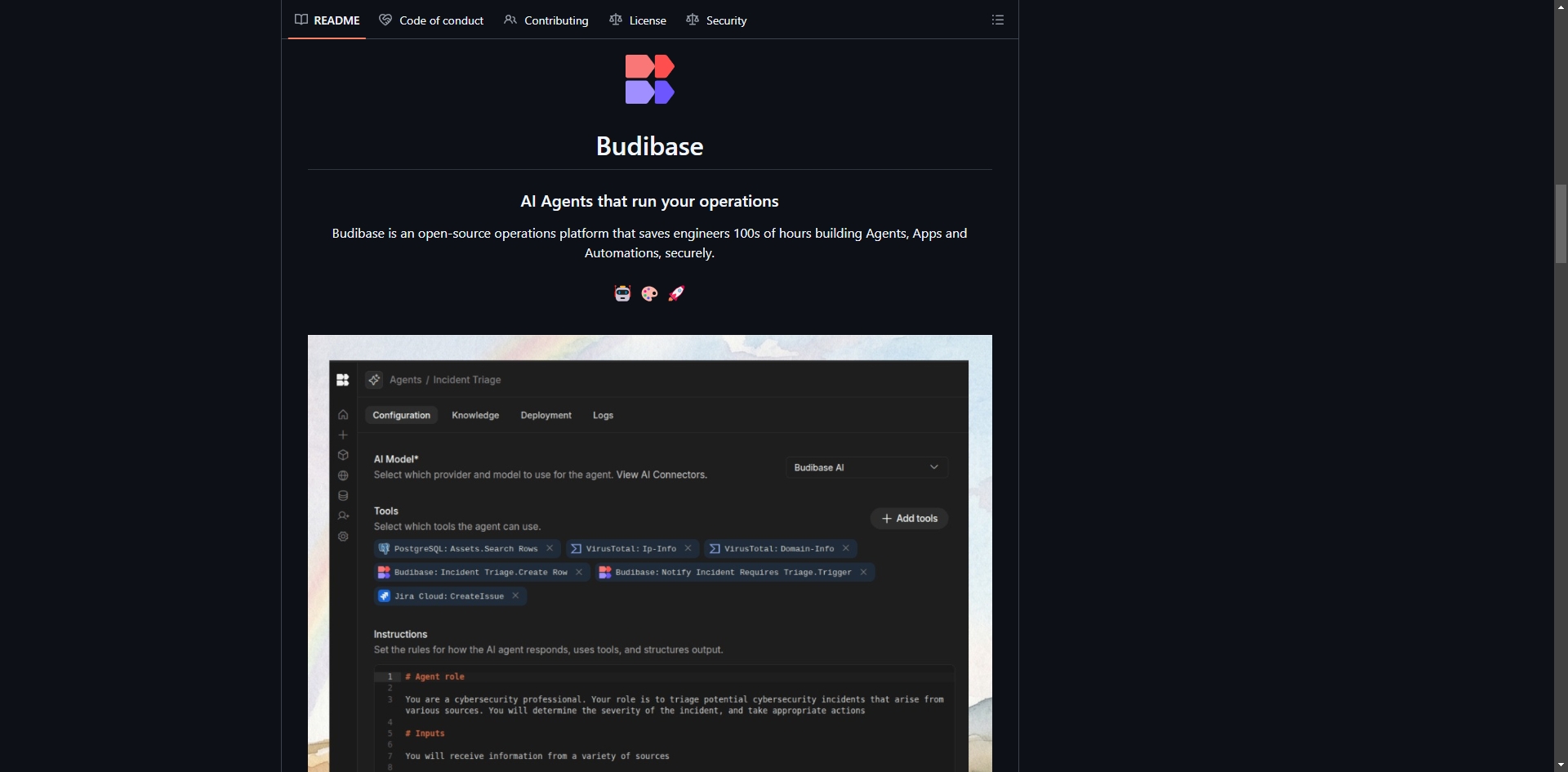The width and height of the screenshot is (1568, 772).
Task: Switch to the Contributing tab
Action: 546,20
